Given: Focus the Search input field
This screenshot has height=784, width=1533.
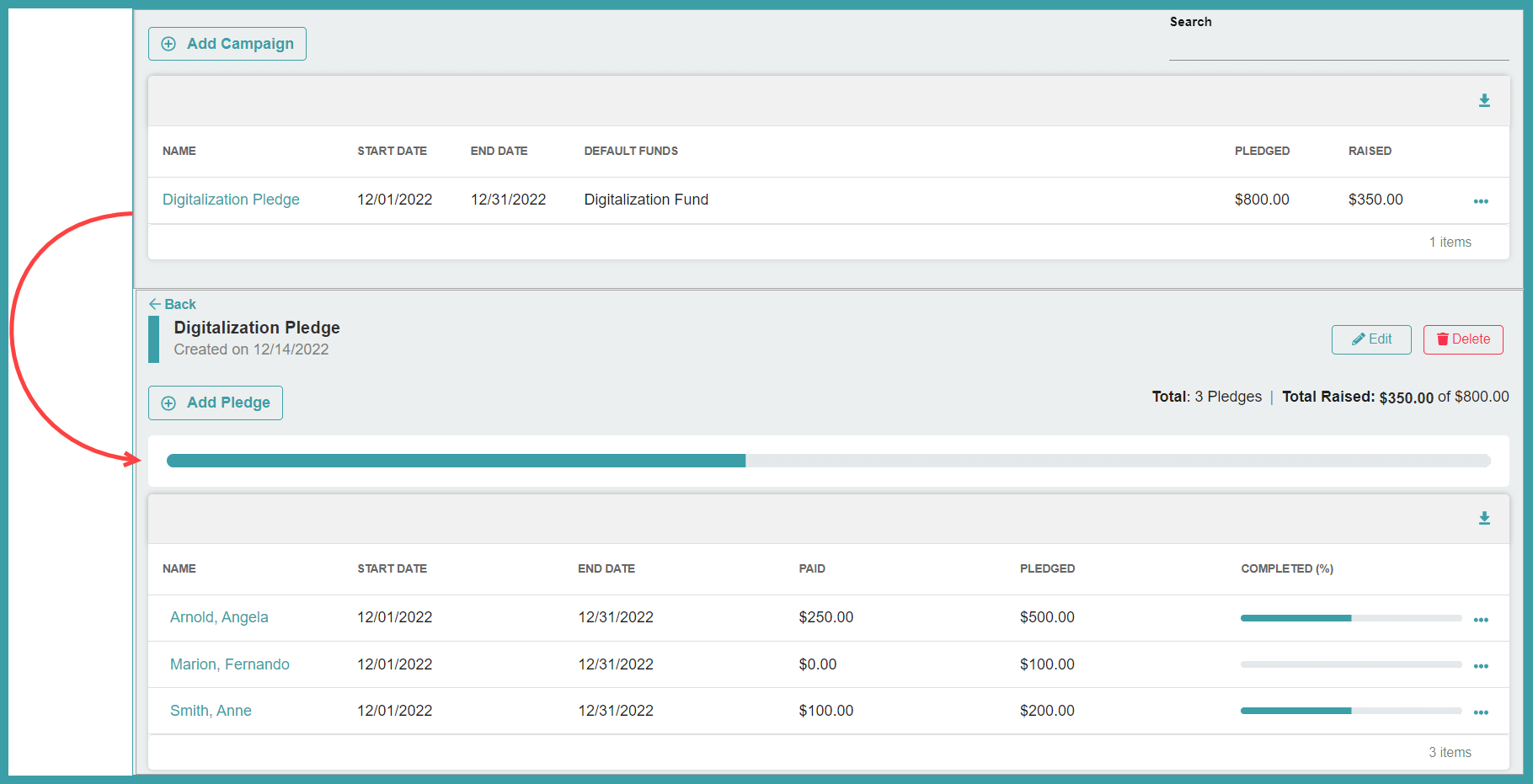Looking at the screenshot, I should coord(1338,45).
